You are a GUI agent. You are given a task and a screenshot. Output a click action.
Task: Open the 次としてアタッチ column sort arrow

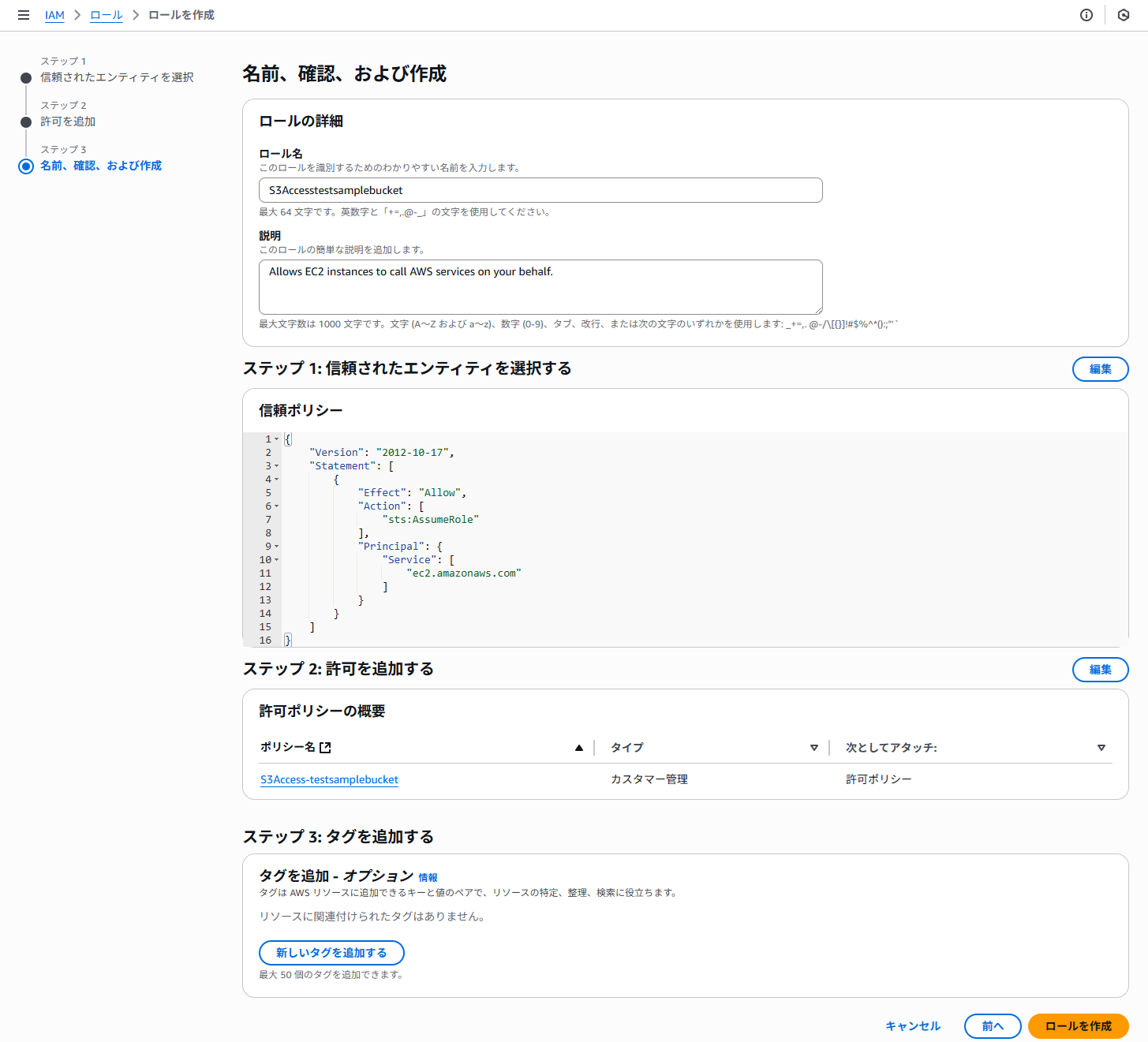click(x=1101, y=748)
